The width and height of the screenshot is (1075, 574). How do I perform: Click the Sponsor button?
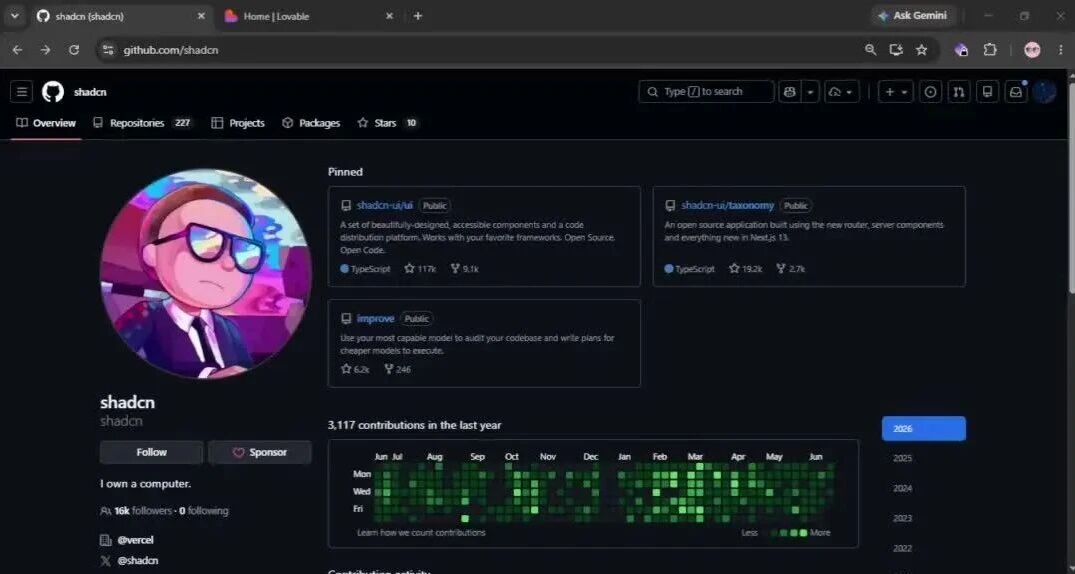[260, 453]
